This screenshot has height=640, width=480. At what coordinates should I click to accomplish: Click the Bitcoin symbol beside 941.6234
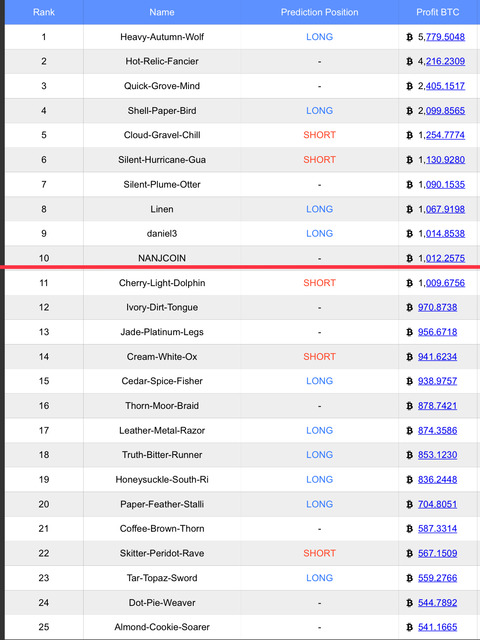pos(409,357)
